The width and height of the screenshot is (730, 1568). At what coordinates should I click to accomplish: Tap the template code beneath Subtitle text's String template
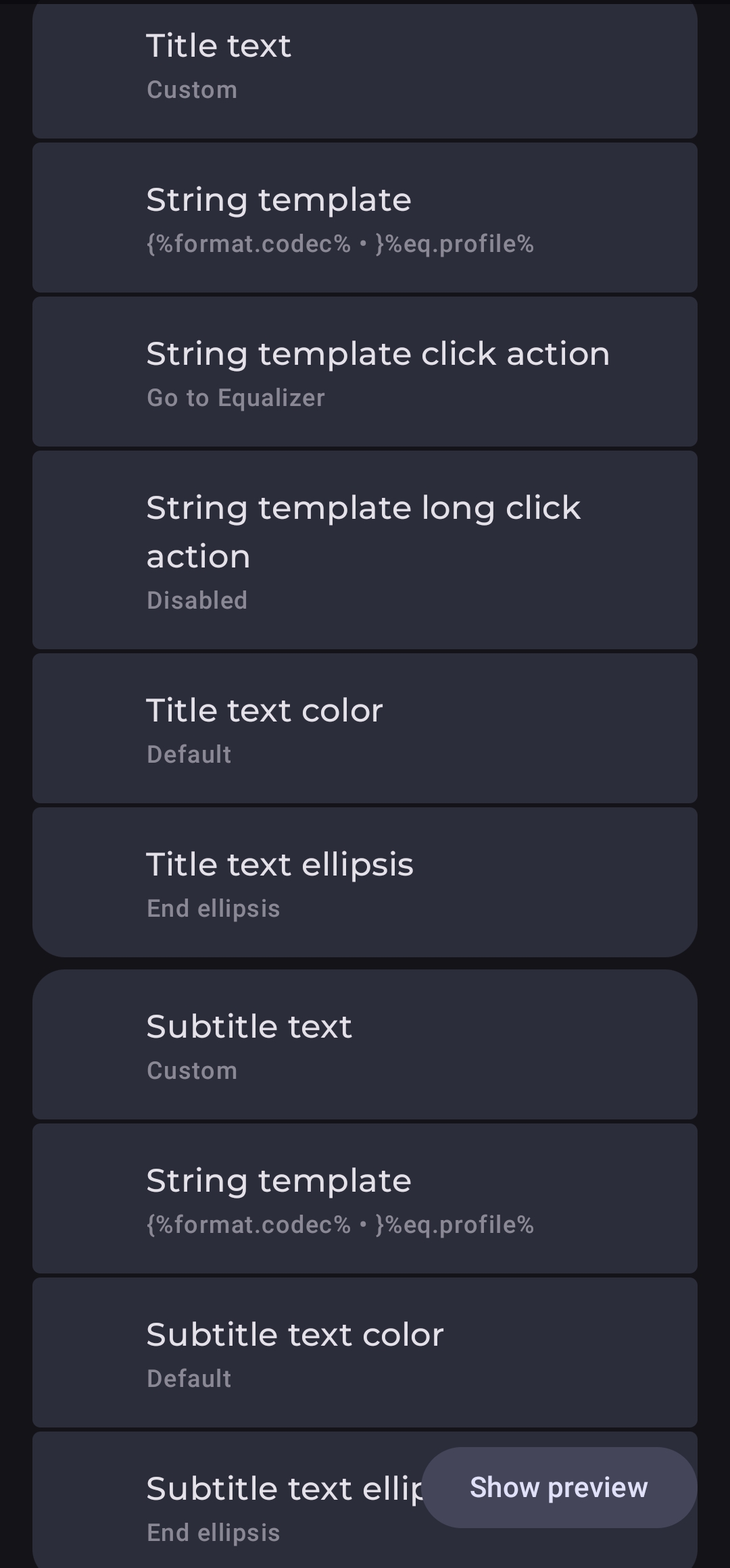pos(340,1225)
